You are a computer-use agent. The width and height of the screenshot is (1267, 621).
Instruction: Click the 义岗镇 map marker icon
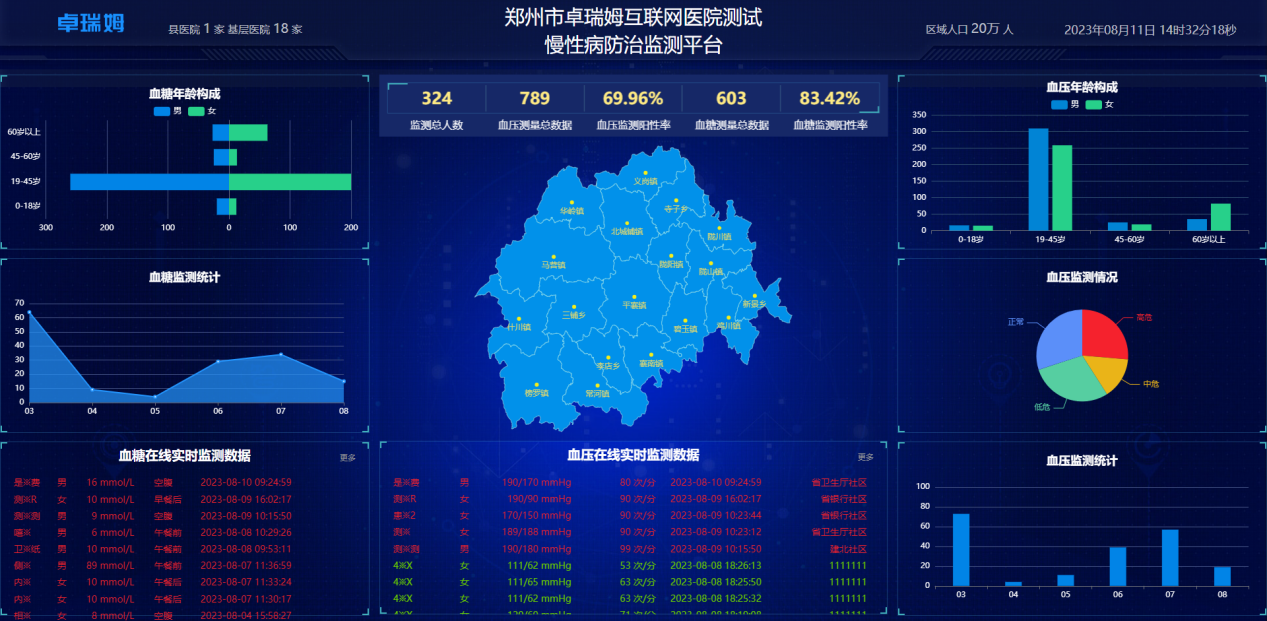[x=647, y=171]
